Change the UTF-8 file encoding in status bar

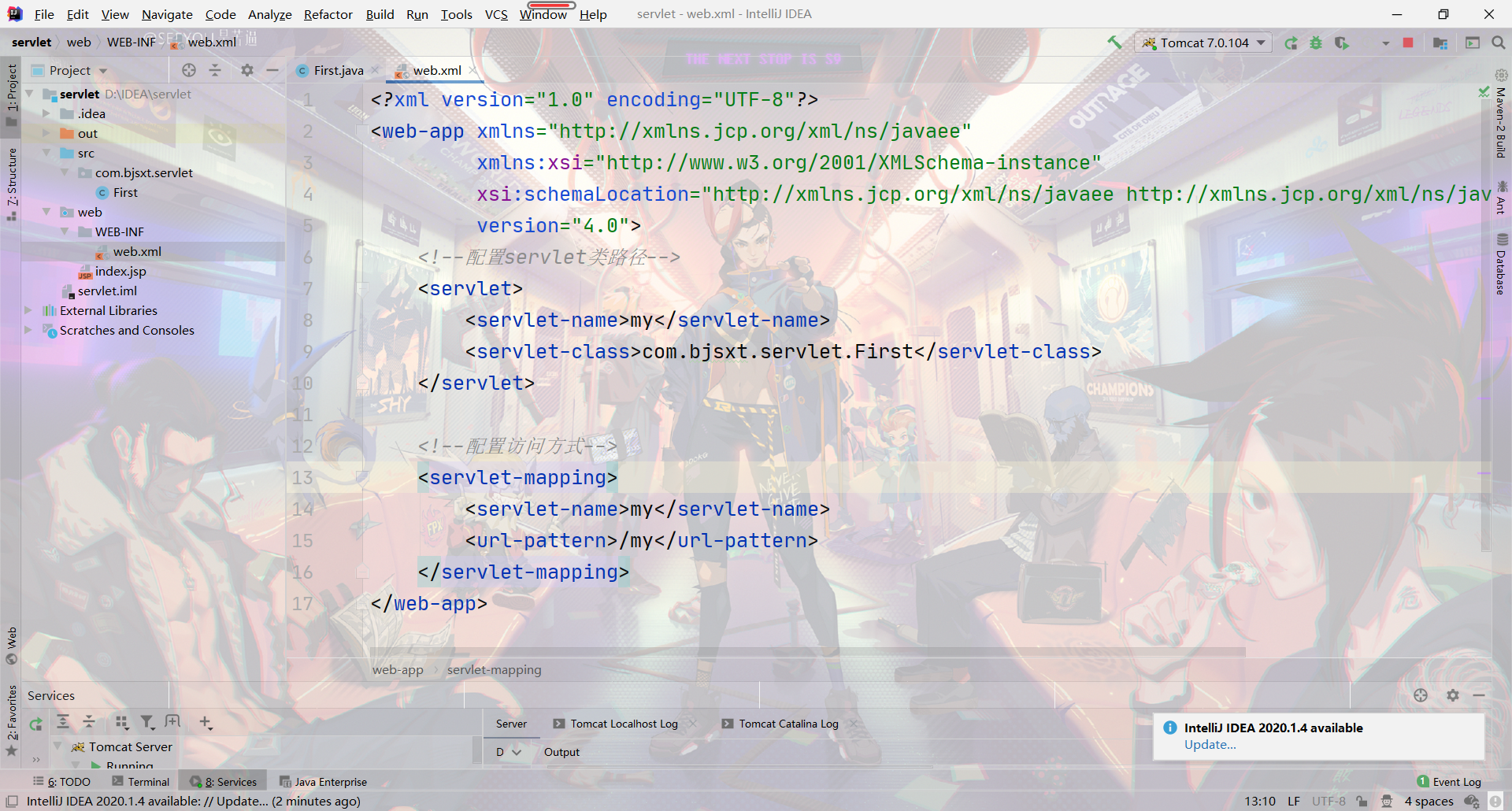(1329, 802)
